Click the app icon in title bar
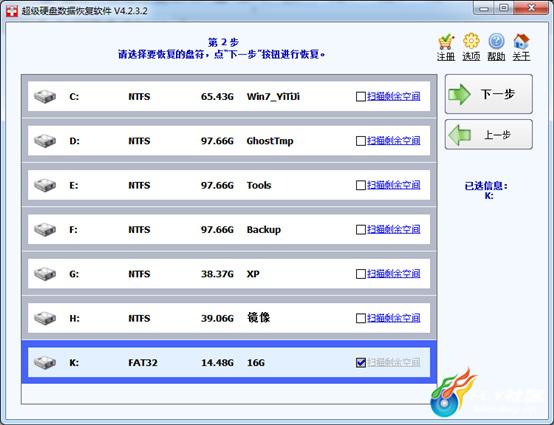Viewport: 554px width, 425px height. (x=11, y=11)
